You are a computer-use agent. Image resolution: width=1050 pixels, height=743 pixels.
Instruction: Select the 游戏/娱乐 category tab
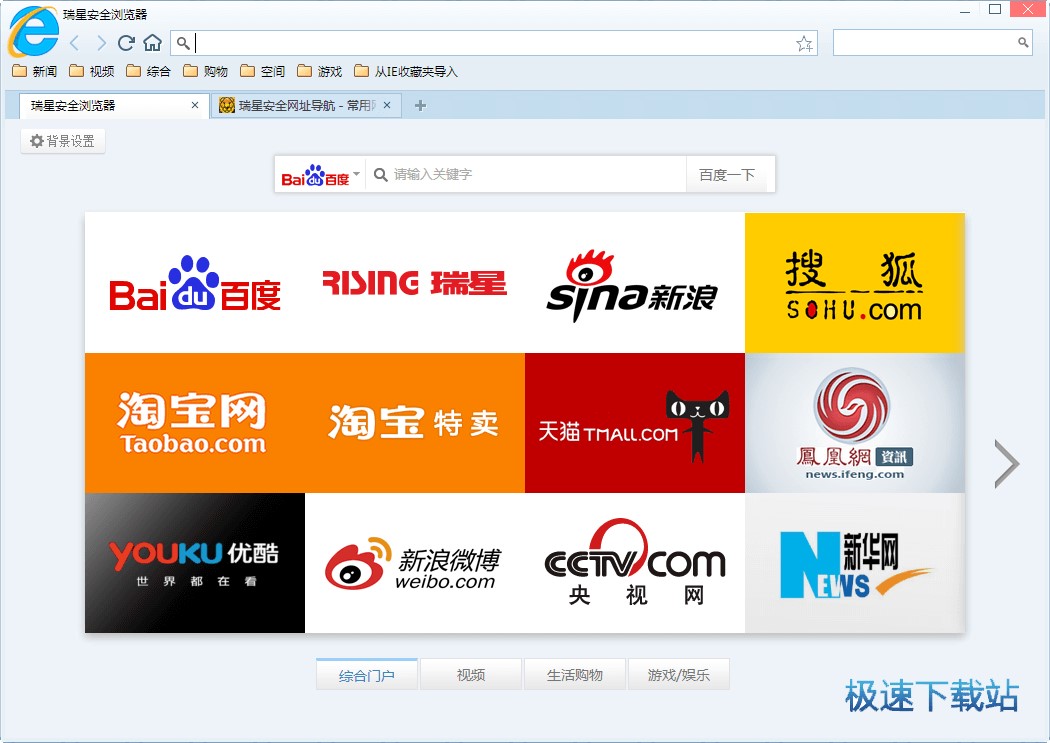coord(678,675)
